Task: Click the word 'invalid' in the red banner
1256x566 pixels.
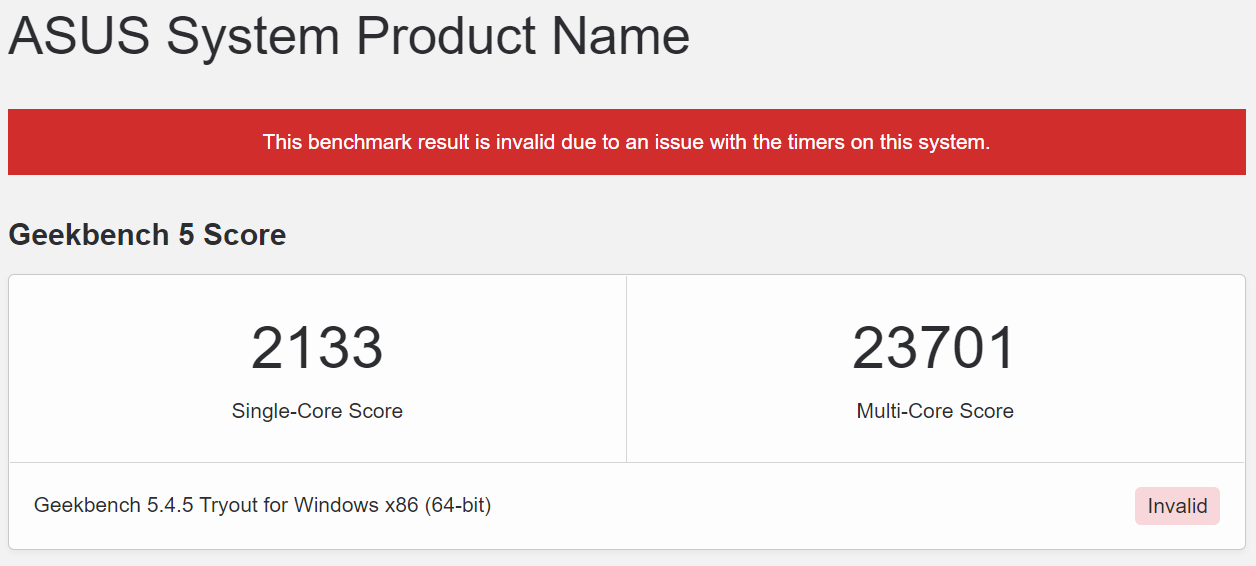Action: pos(525,142)
